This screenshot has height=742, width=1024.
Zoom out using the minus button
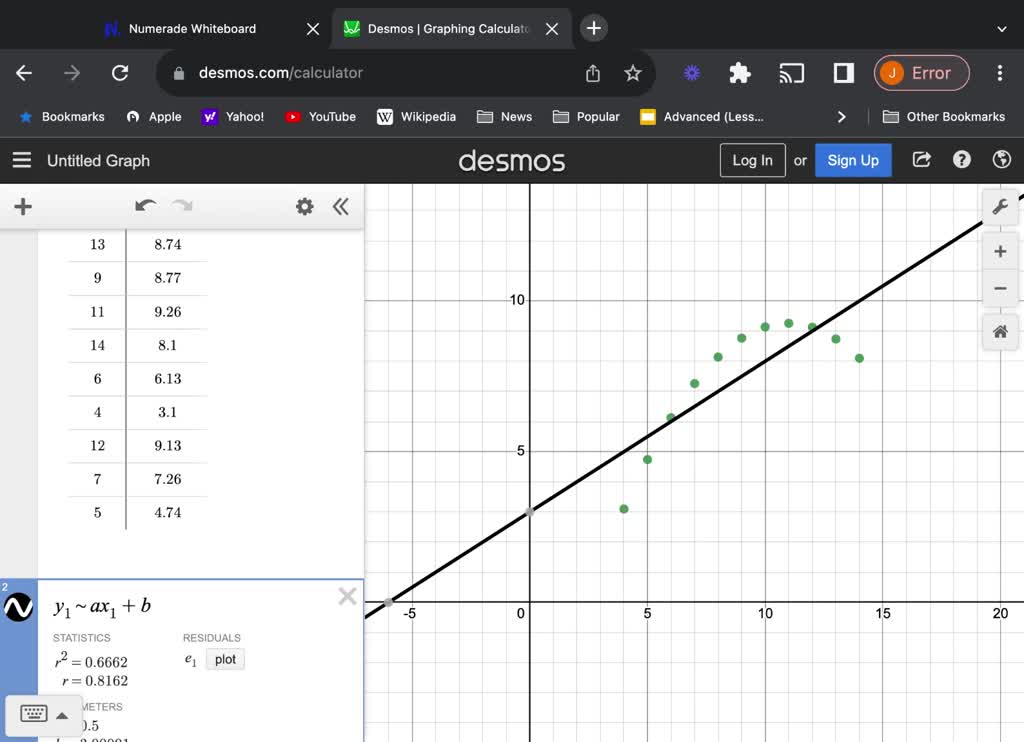tap(1000, 289)
